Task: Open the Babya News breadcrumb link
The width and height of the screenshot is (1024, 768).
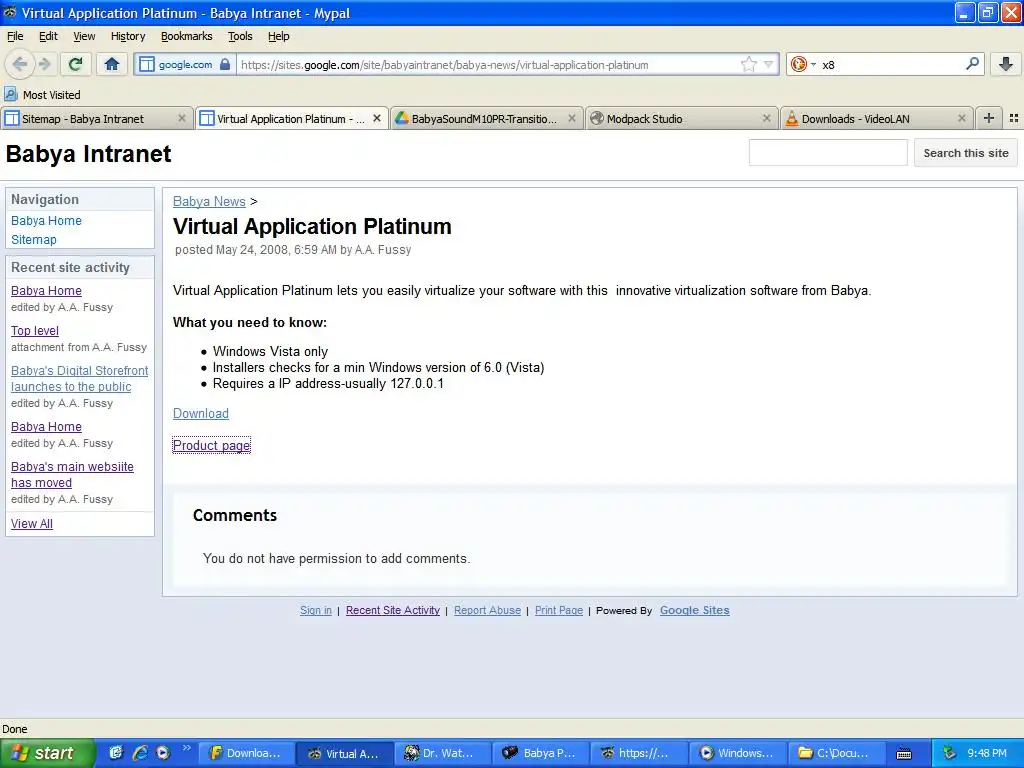Action: tap(209, 201)
